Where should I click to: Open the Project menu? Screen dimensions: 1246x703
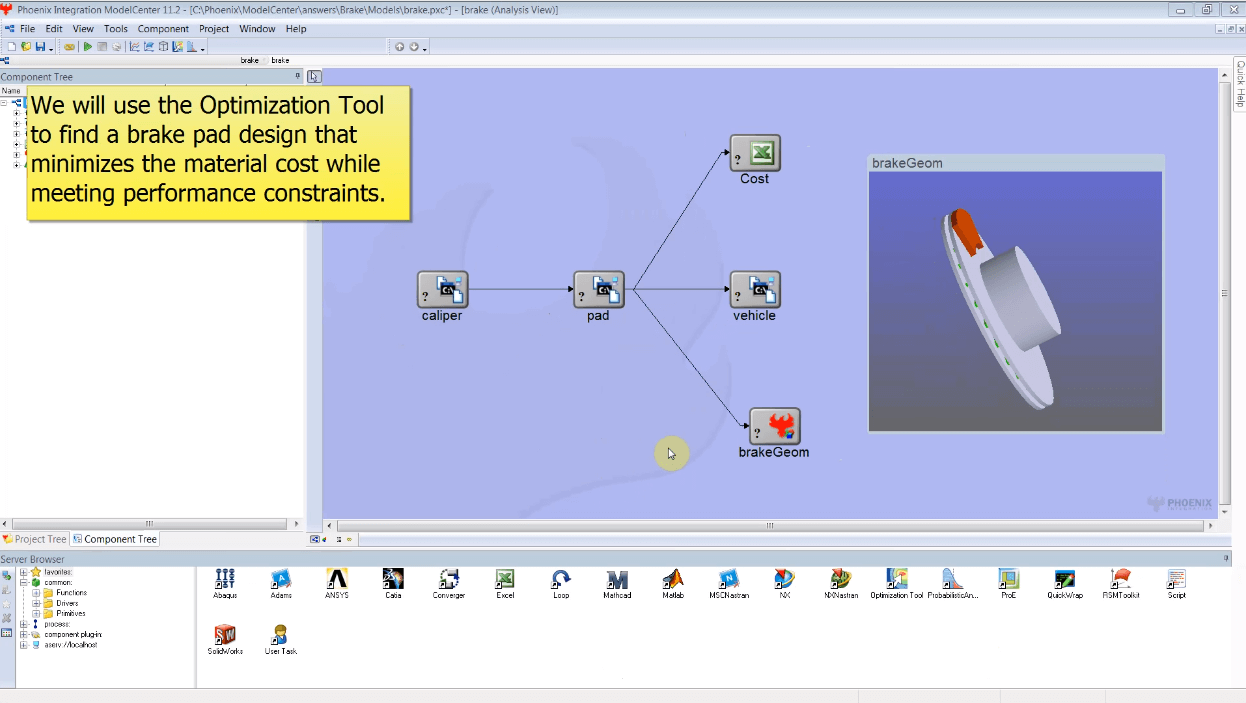click(214, 29)
